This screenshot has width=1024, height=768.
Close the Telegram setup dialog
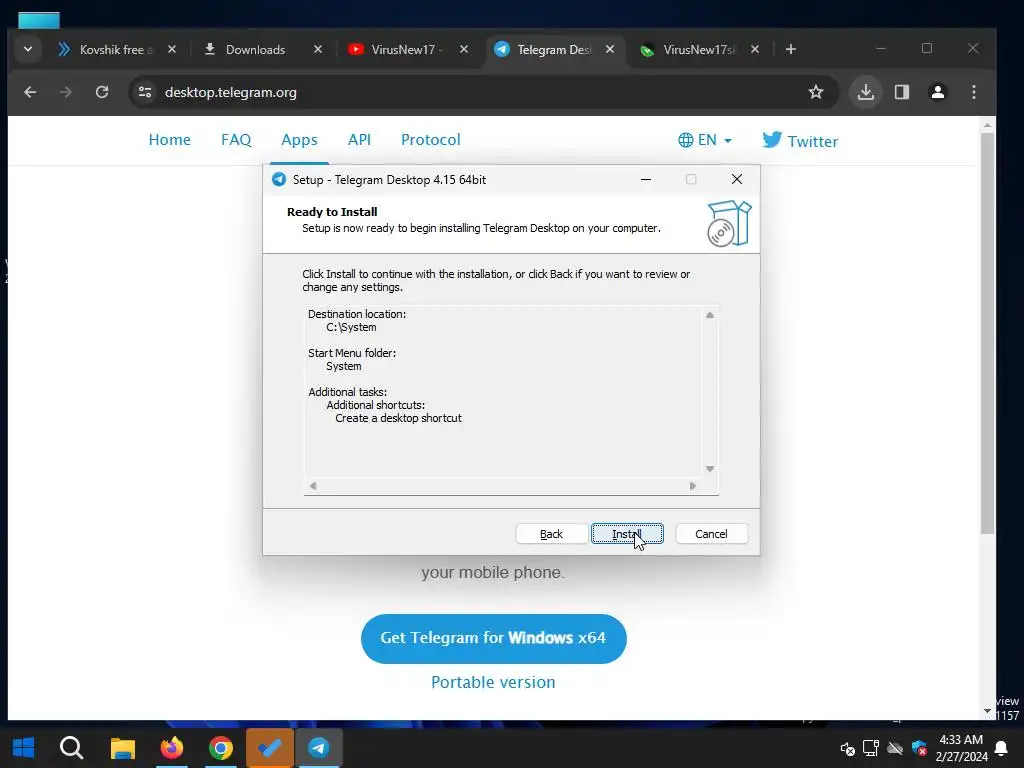(737, 179)
